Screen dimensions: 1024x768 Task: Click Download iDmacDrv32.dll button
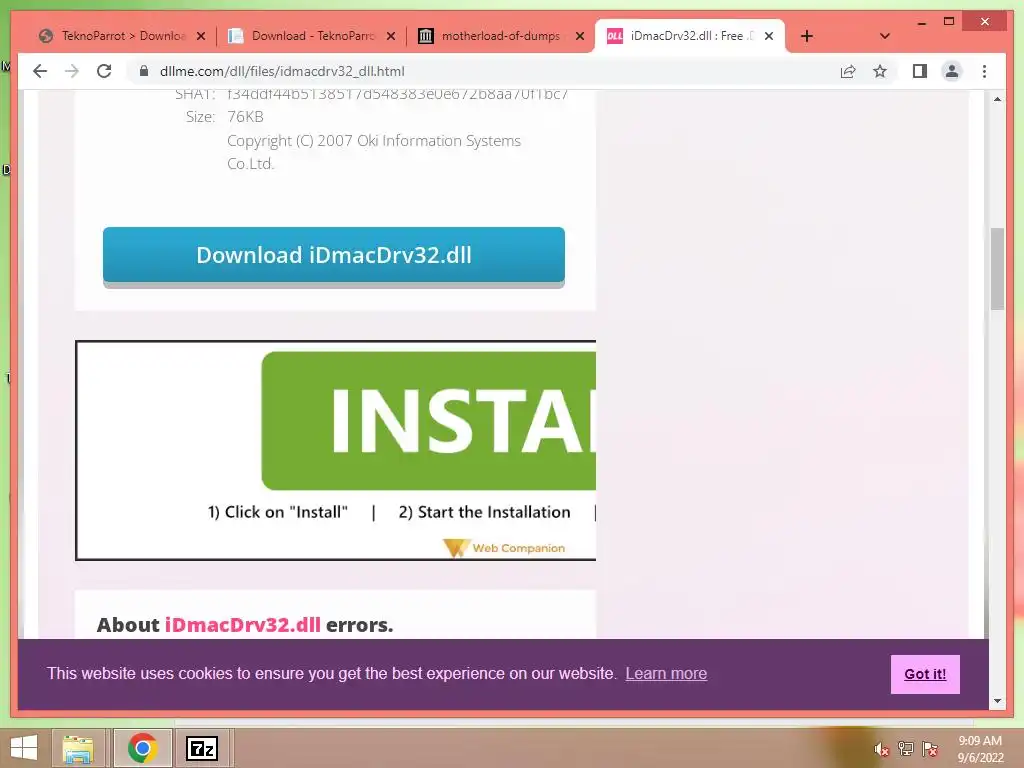coord(334,255)
